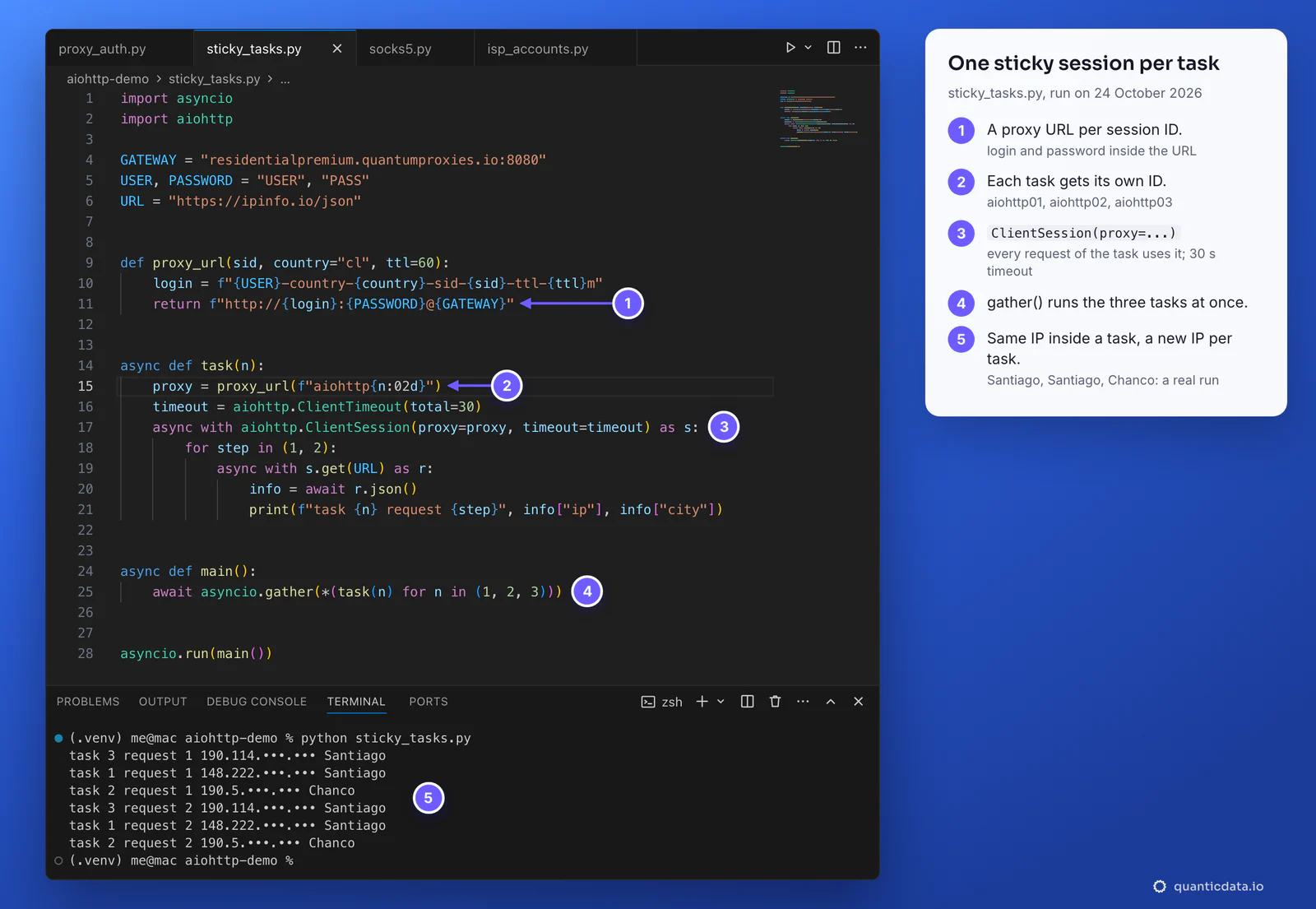Select the TERMINAL panel tab
This screenshot has width=1316, height=909.
pos(356,702)
